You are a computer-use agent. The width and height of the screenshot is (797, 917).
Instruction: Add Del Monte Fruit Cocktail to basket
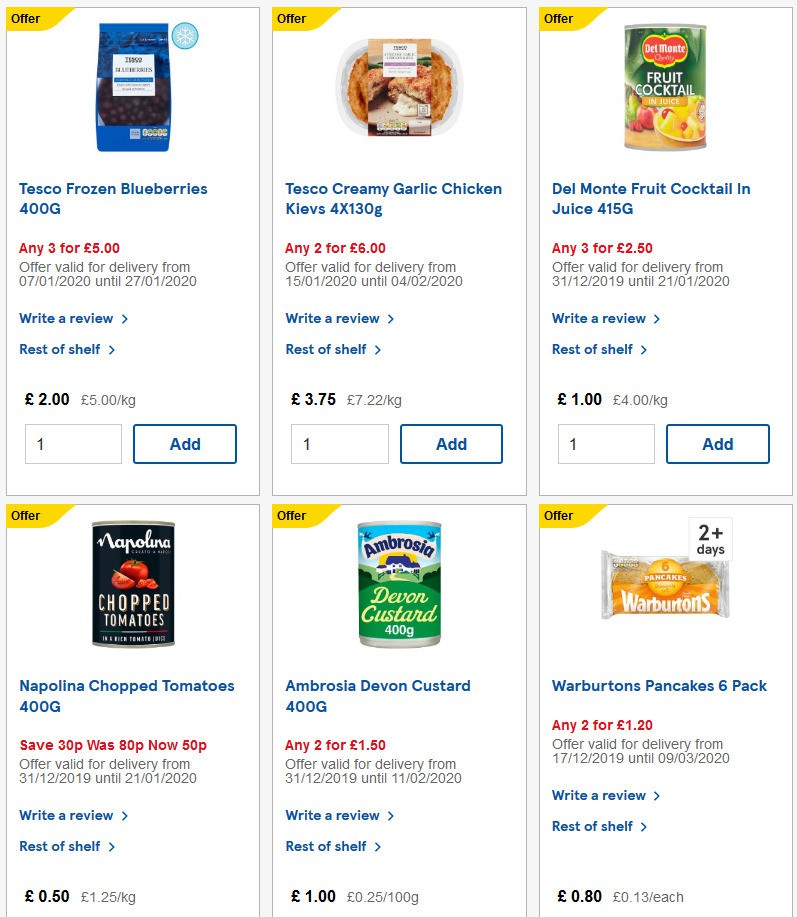tap(718, 443)
